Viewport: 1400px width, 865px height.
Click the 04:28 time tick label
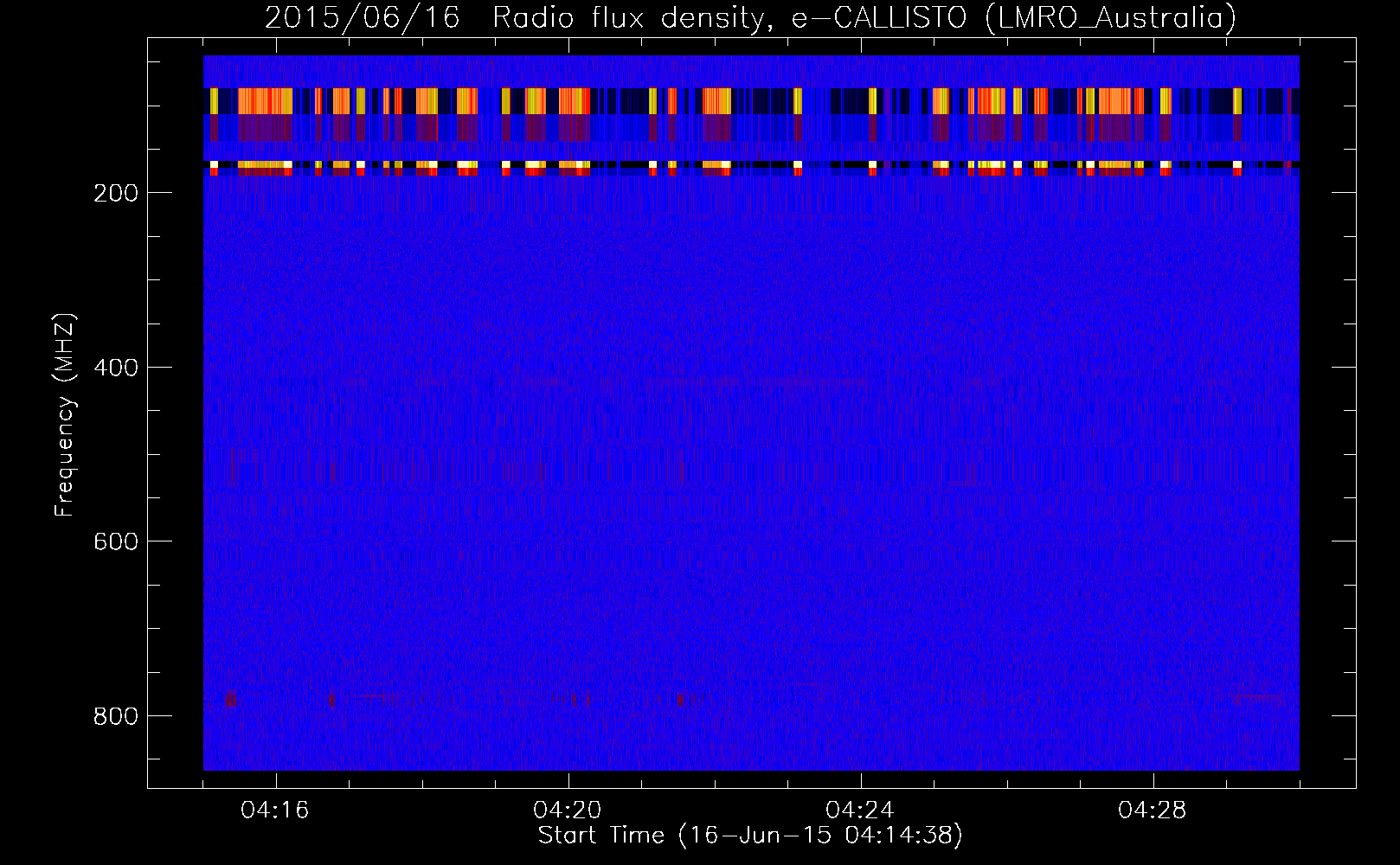pos(1153,811)
